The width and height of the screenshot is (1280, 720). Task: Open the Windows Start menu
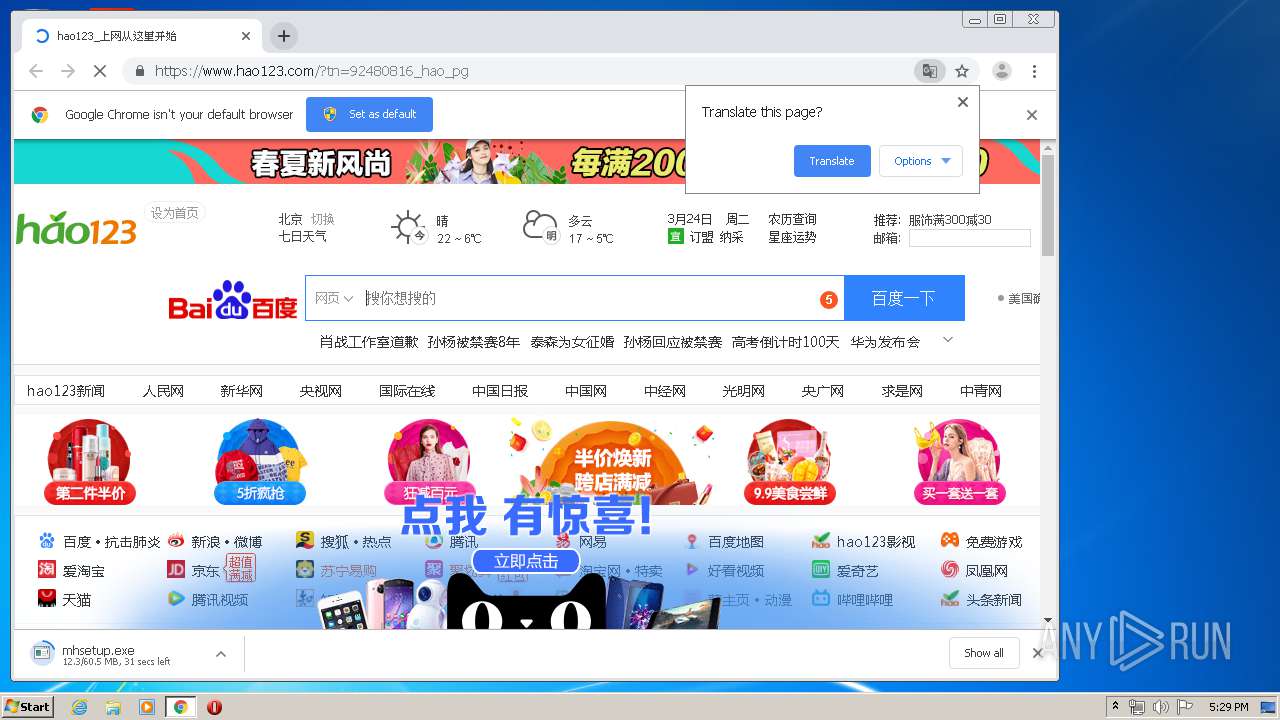coord(28,707)
